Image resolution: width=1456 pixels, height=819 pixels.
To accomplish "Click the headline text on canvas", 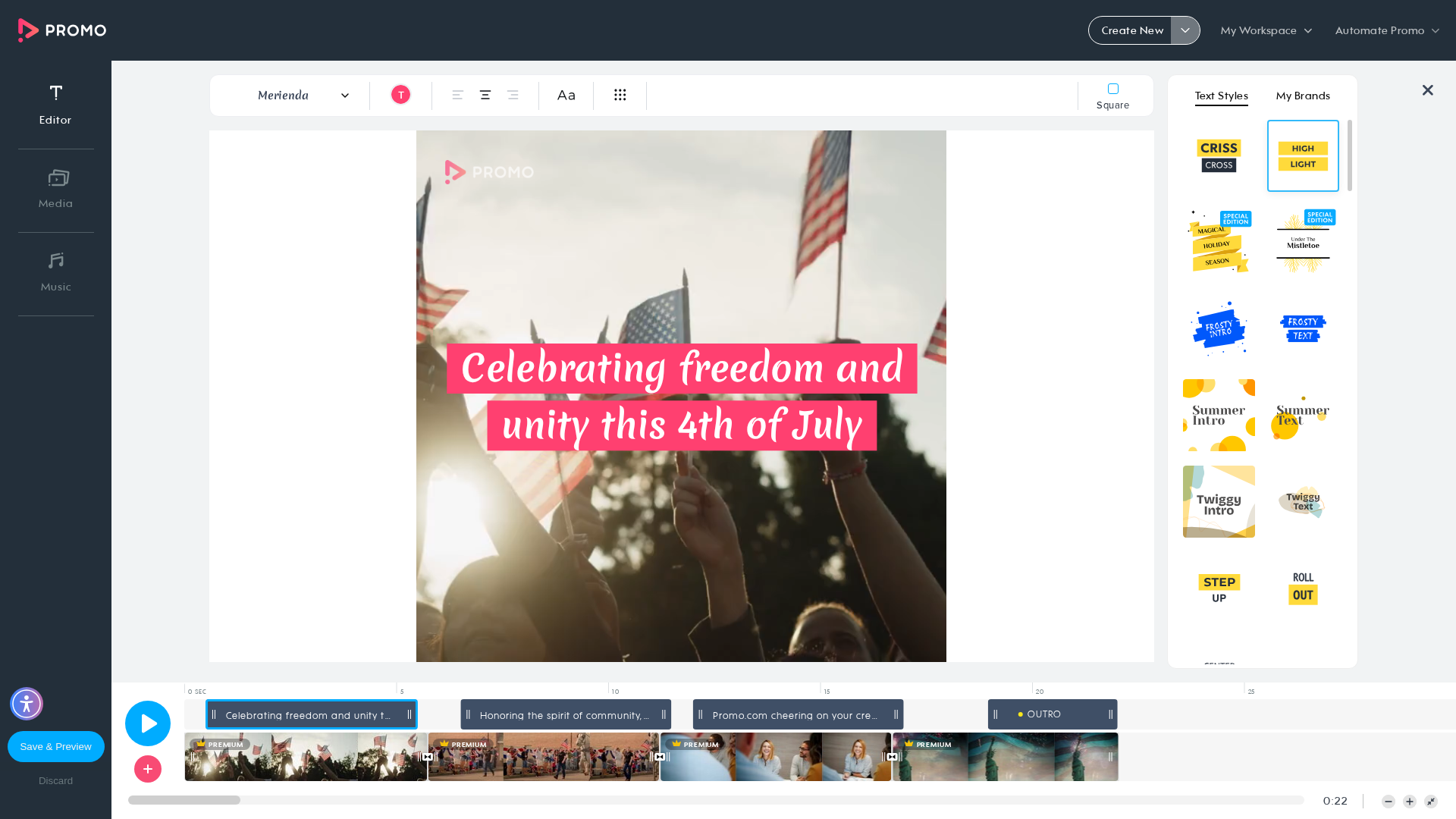I will coord(682,397).
